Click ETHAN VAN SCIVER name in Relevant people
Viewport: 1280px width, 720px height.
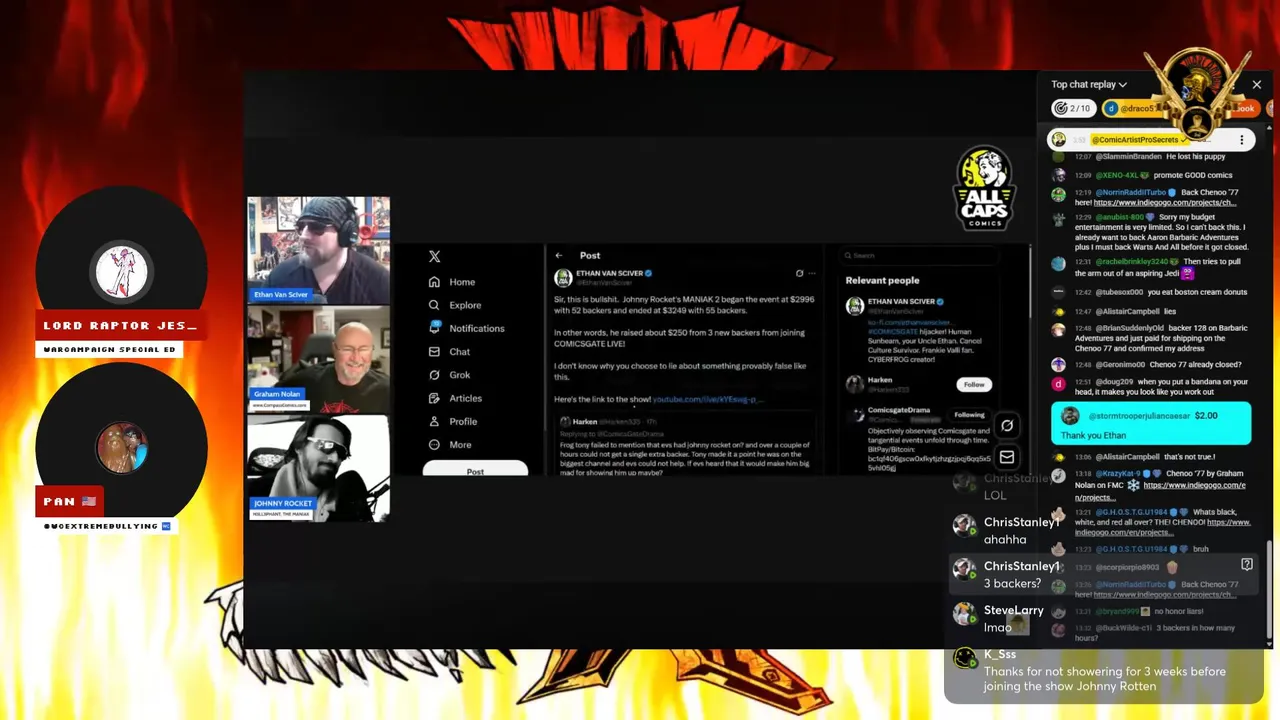tap(900, 301)
